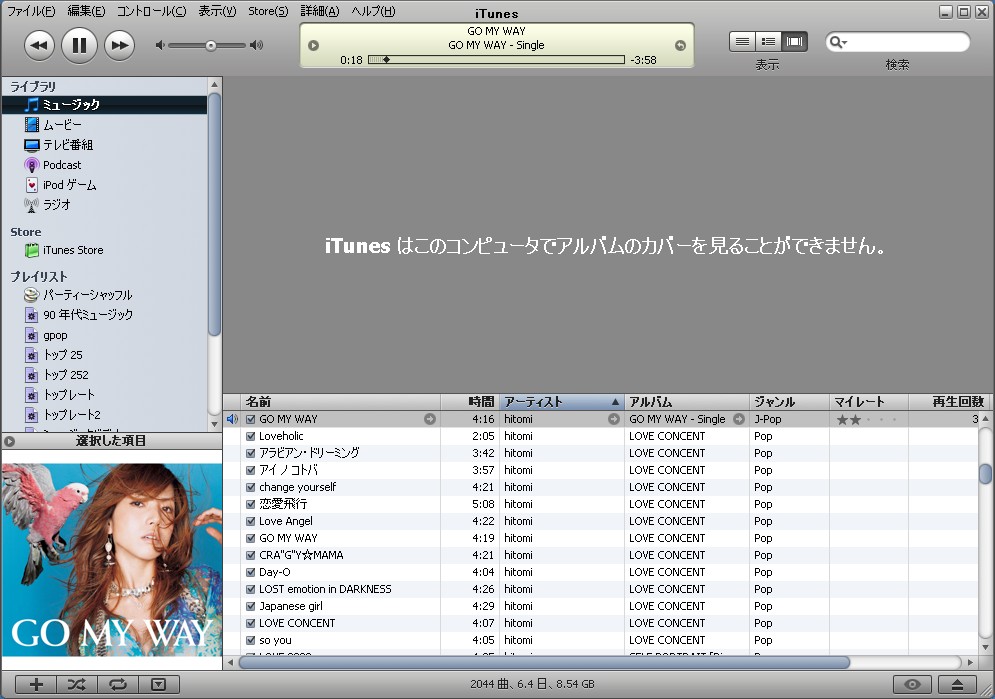This screenshot has height=699, width=995.
Task: Uncheck the Loveholic song checkbox
Action: pyautogui.click(x=251, y=436)
